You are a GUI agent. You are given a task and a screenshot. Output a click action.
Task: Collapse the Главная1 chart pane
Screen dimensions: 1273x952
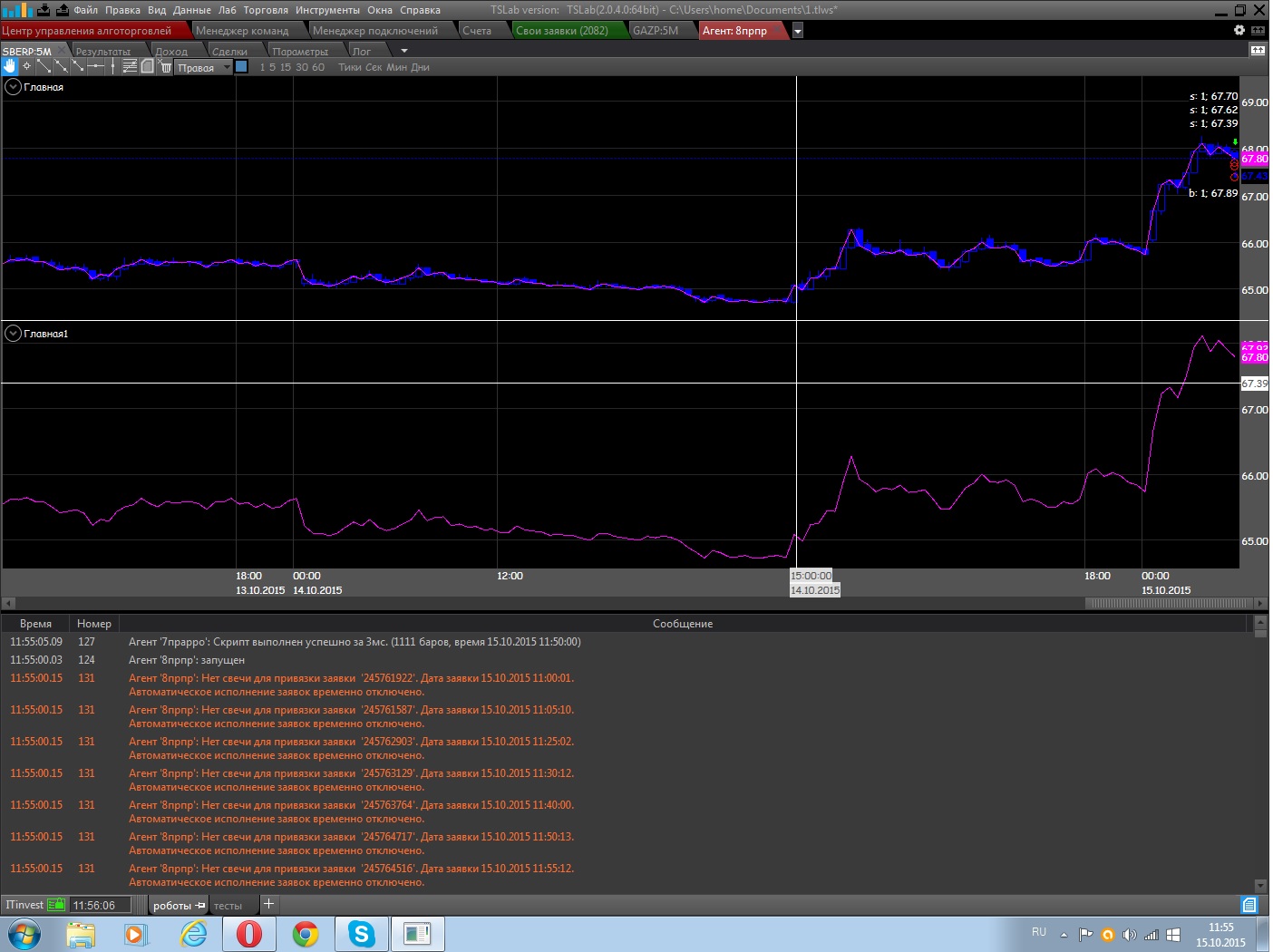coord(13,334)
